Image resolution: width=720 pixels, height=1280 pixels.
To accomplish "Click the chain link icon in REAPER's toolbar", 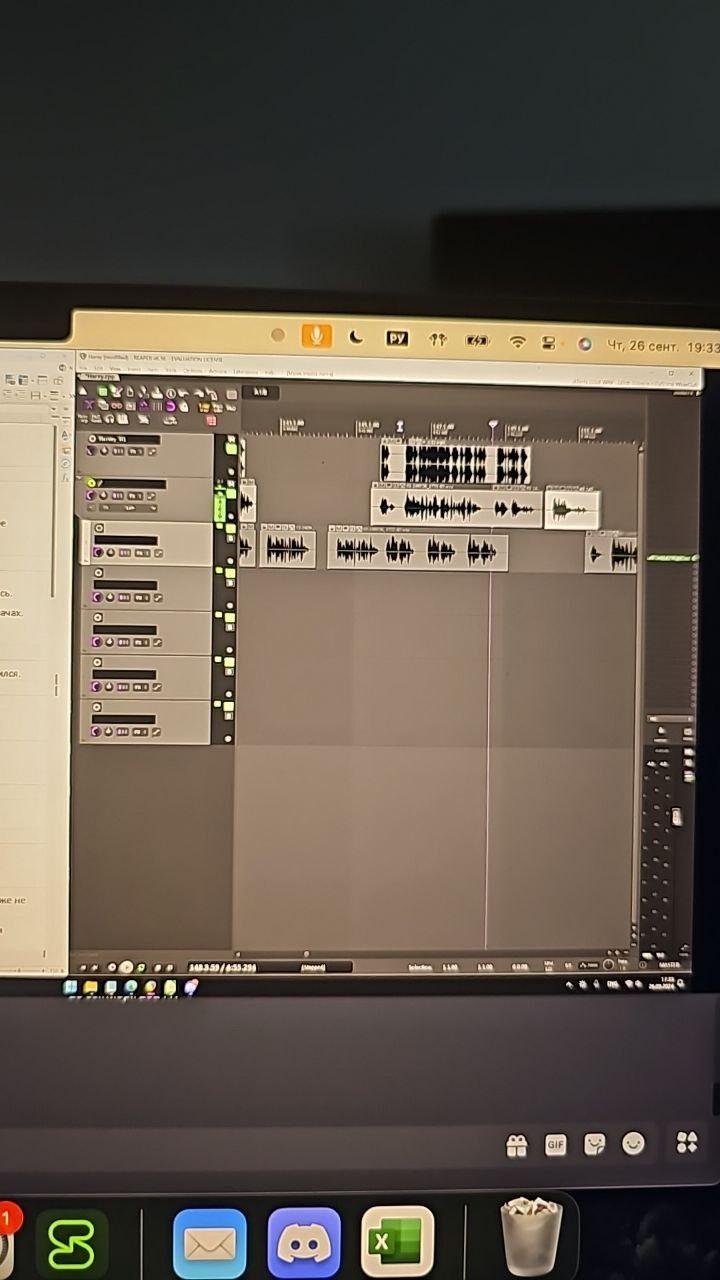I will coord(116,406).
